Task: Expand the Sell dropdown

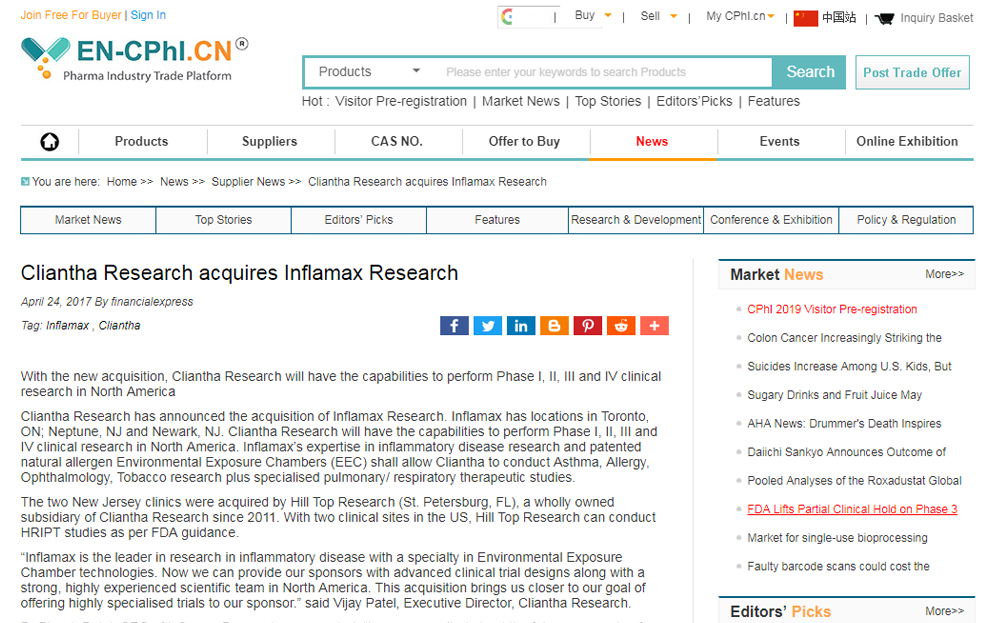Action: (660, 16)
